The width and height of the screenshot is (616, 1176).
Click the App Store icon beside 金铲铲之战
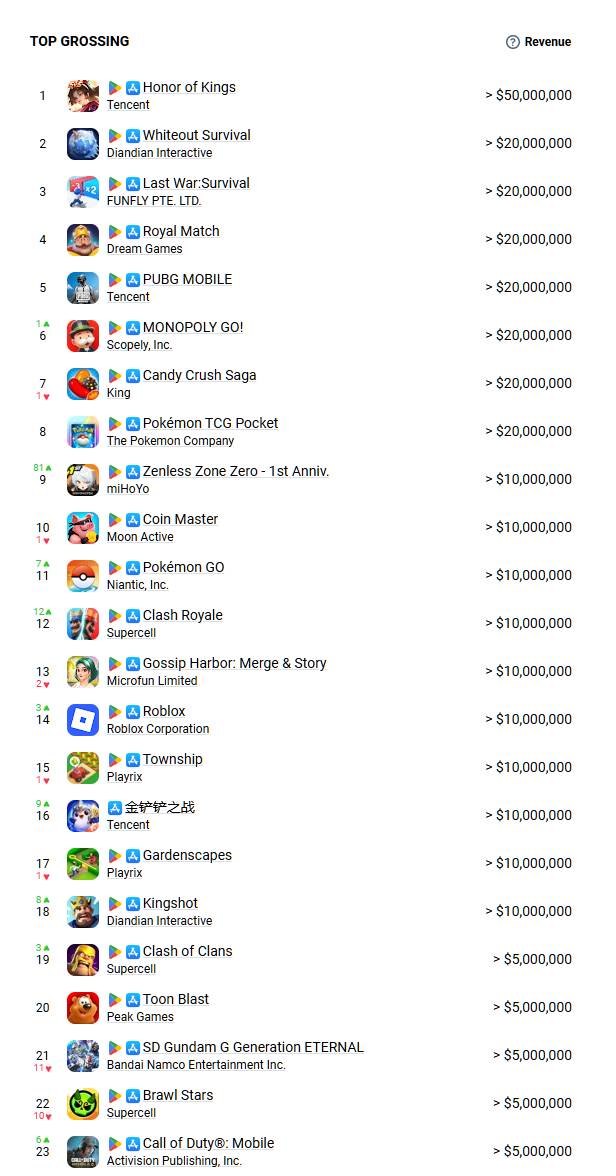click(115, 808)
